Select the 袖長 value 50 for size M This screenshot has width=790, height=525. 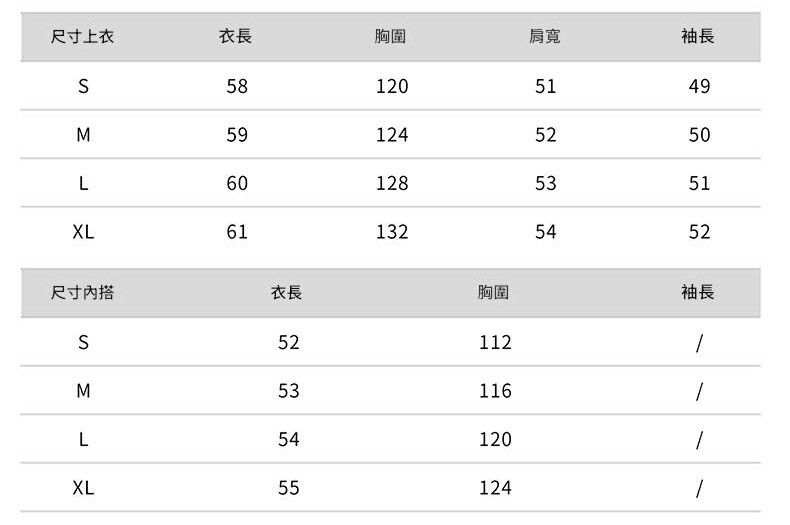(699, 134)
